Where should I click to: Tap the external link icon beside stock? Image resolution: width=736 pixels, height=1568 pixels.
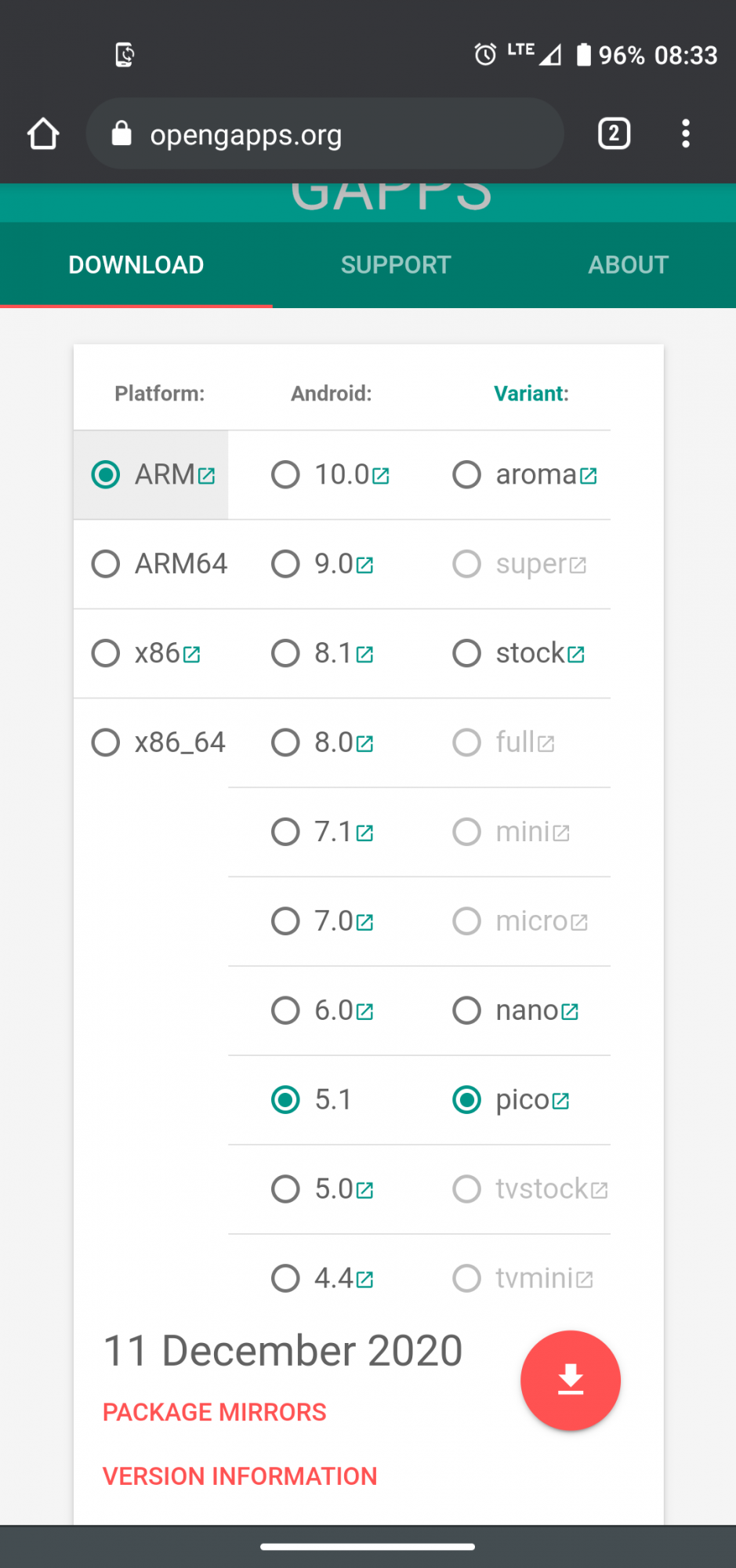point(576,654)
